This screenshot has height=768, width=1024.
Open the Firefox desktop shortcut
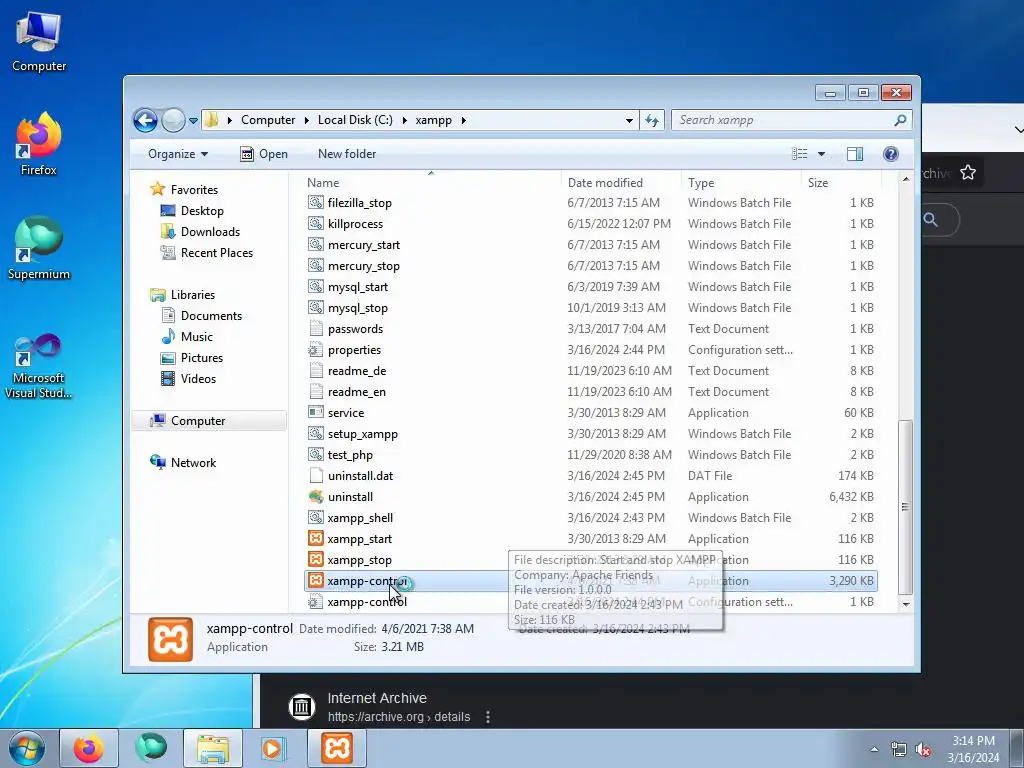click(x=39, y=144)
